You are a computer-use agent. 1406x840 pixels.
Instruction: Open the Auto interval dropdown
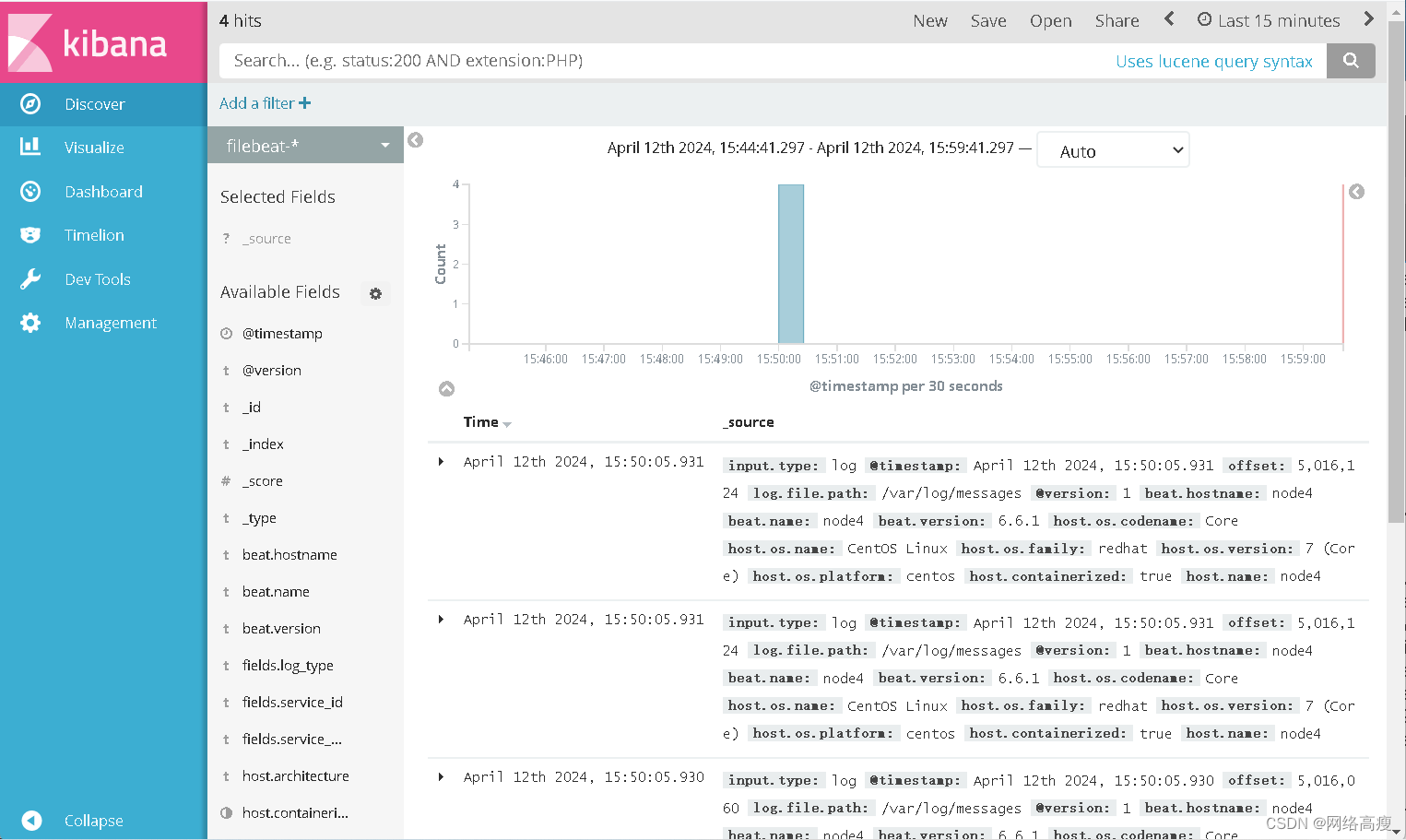point(1113,151)
